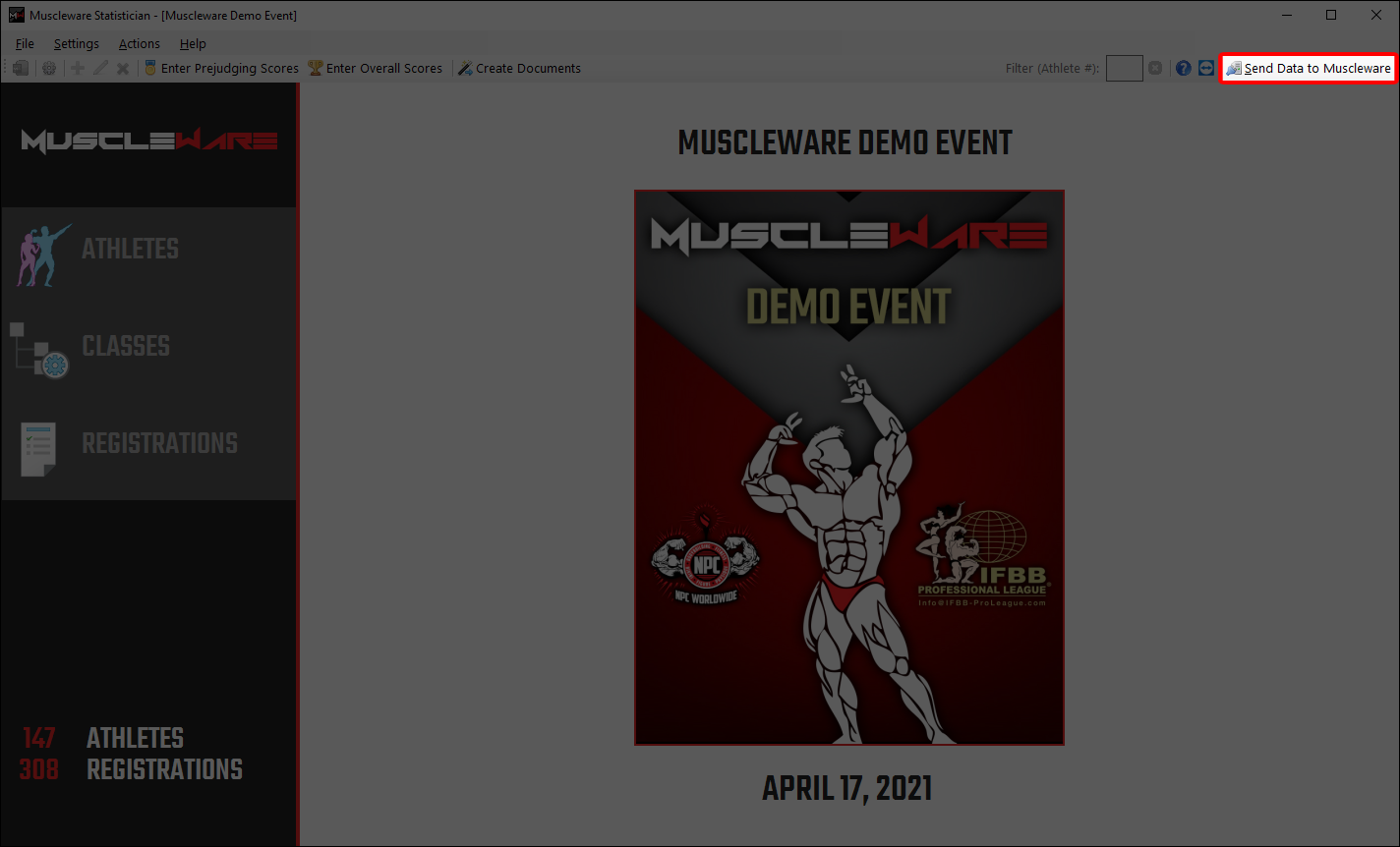
Task: Open the Help menu
Action: [193, 43]
